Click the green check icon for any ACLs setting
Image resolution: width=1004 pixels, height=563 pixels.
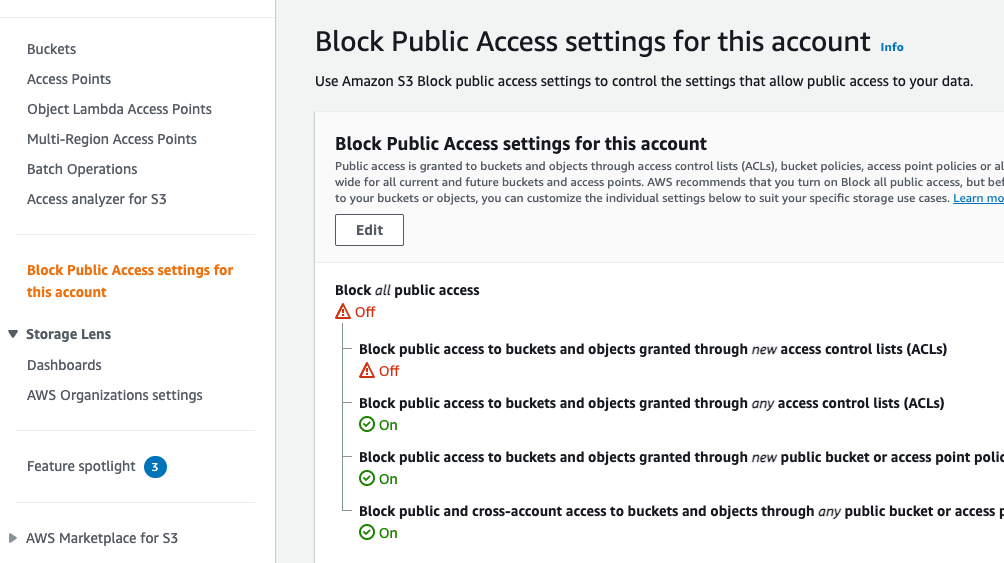pyautogui.click(x=367, y=425)
